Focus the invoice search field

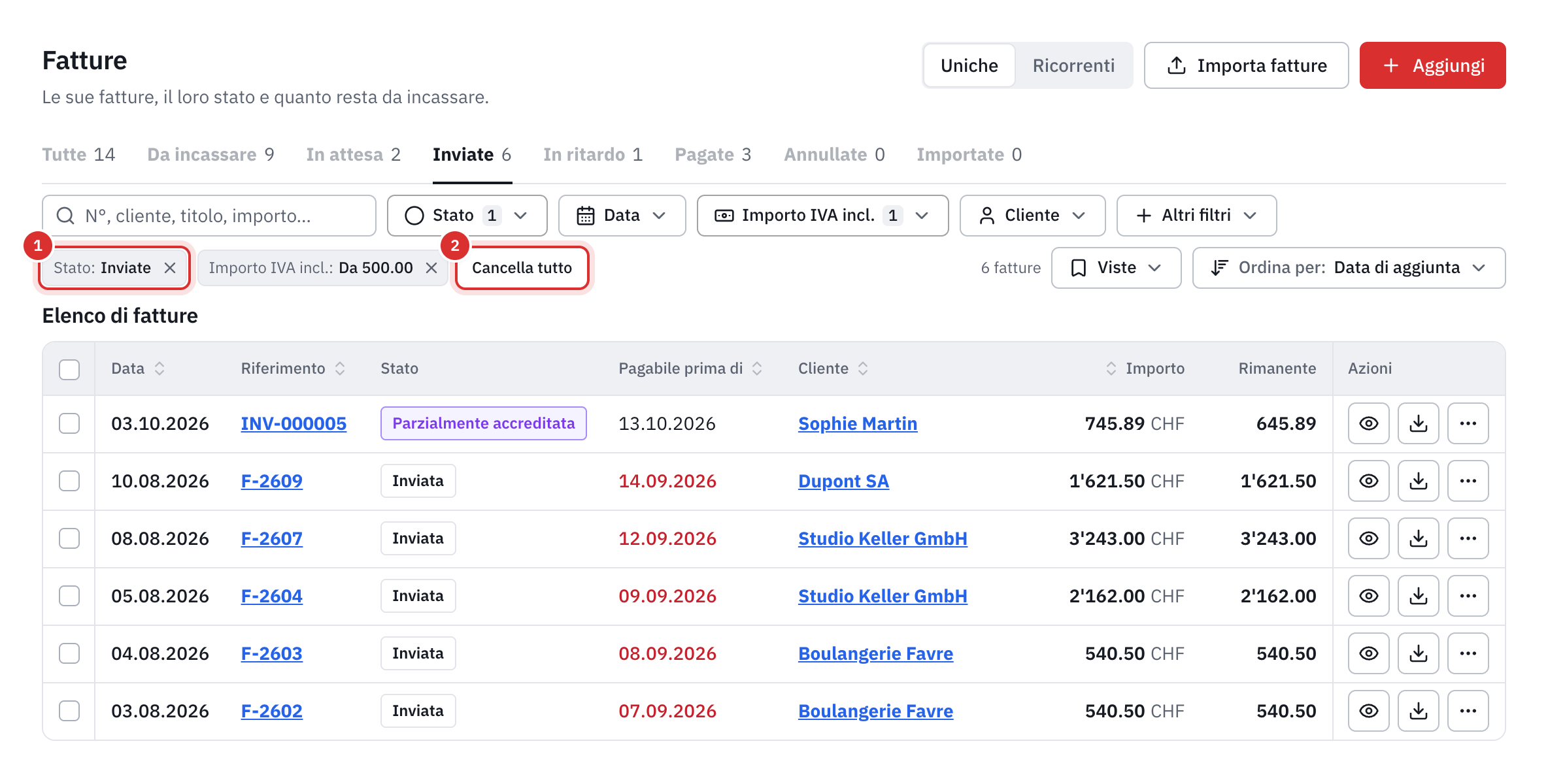(209, 216)
